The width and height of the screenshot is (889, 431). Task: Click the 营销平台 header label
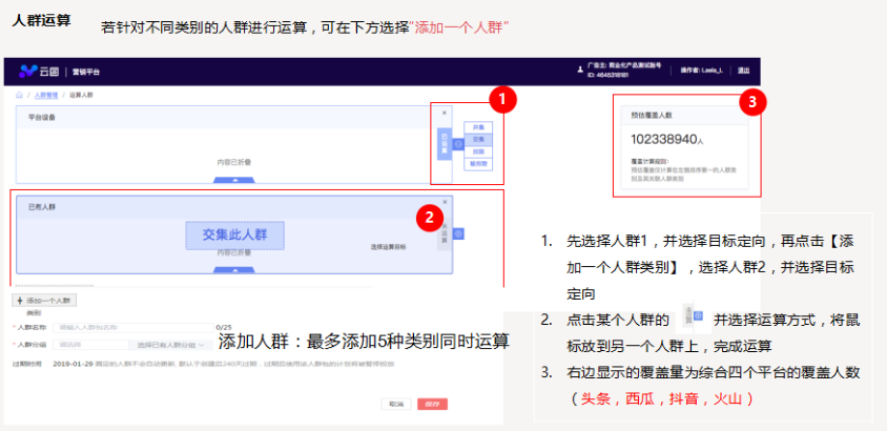coord(86,71)
